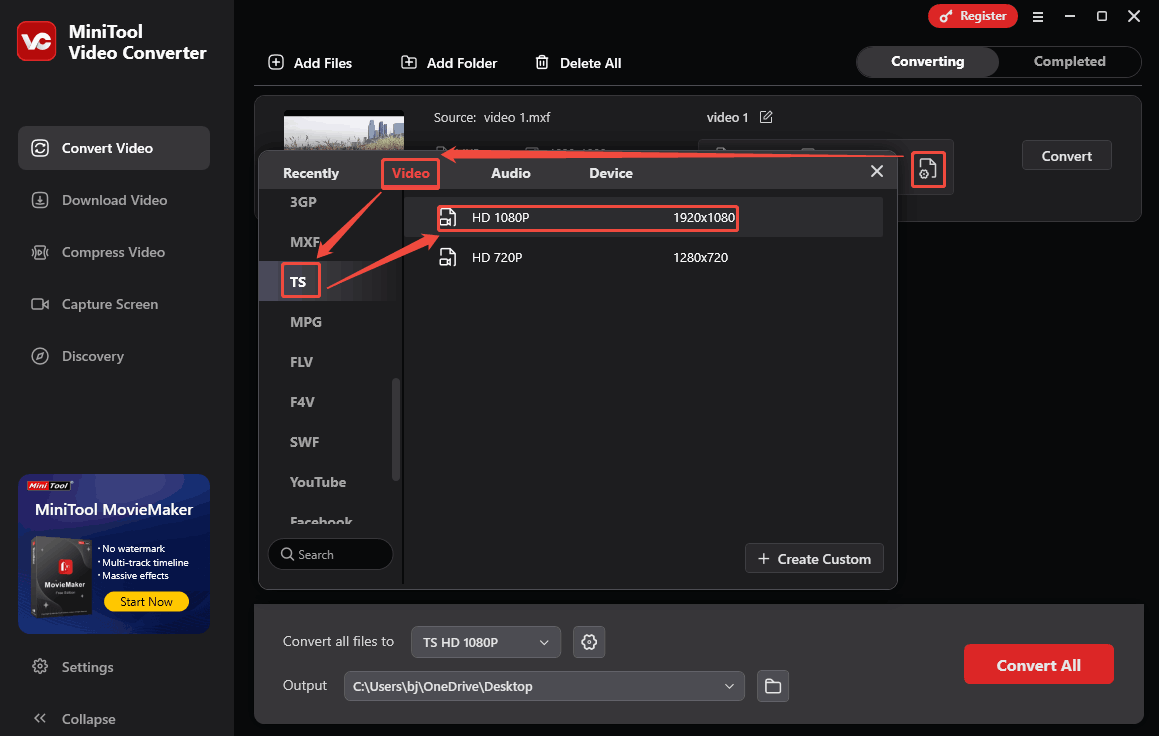Click the Convert All button

click(1039, 664)
